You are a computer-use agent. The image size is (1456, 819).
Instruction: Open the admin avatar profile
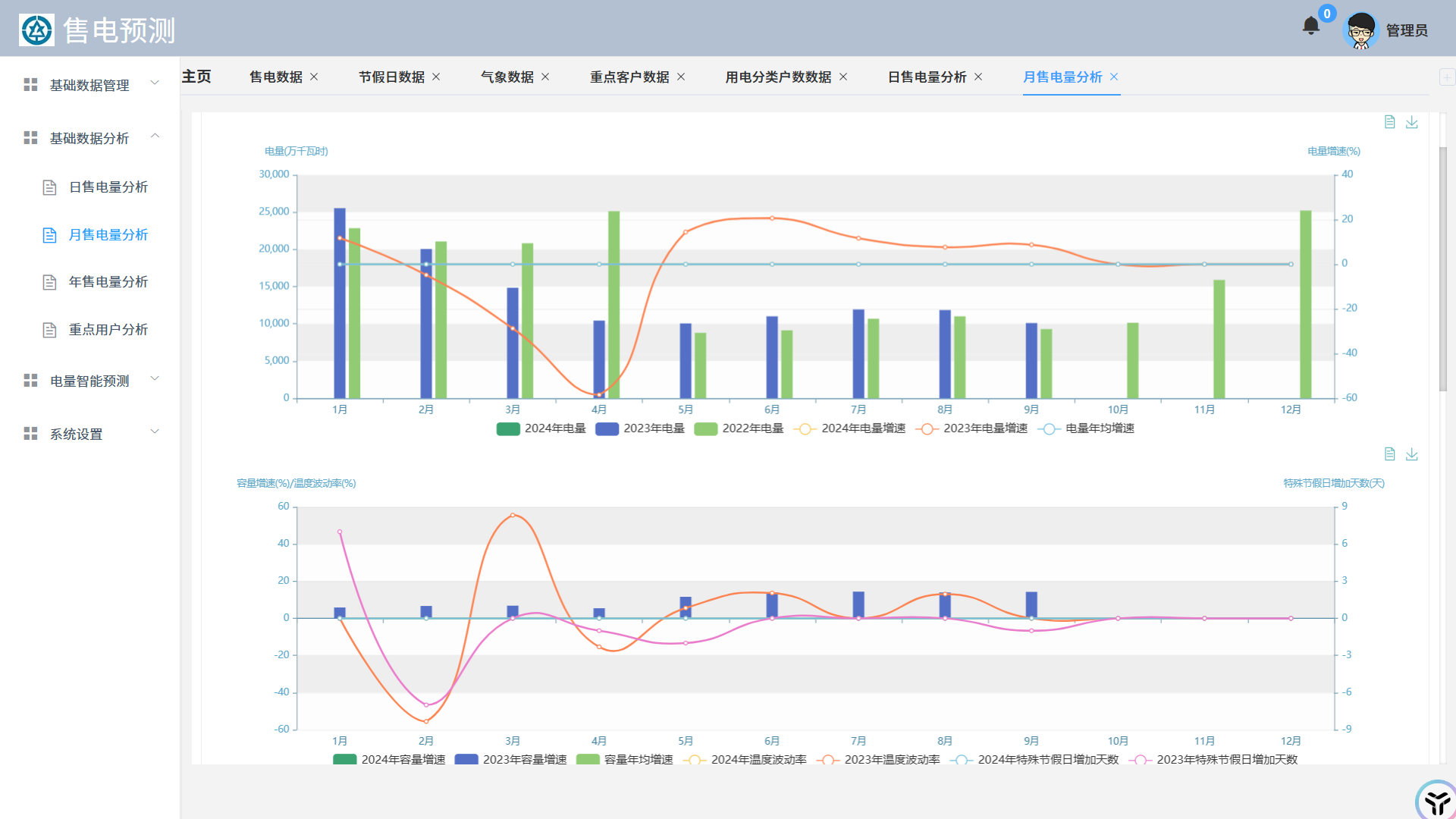(x=1360, y=30)
